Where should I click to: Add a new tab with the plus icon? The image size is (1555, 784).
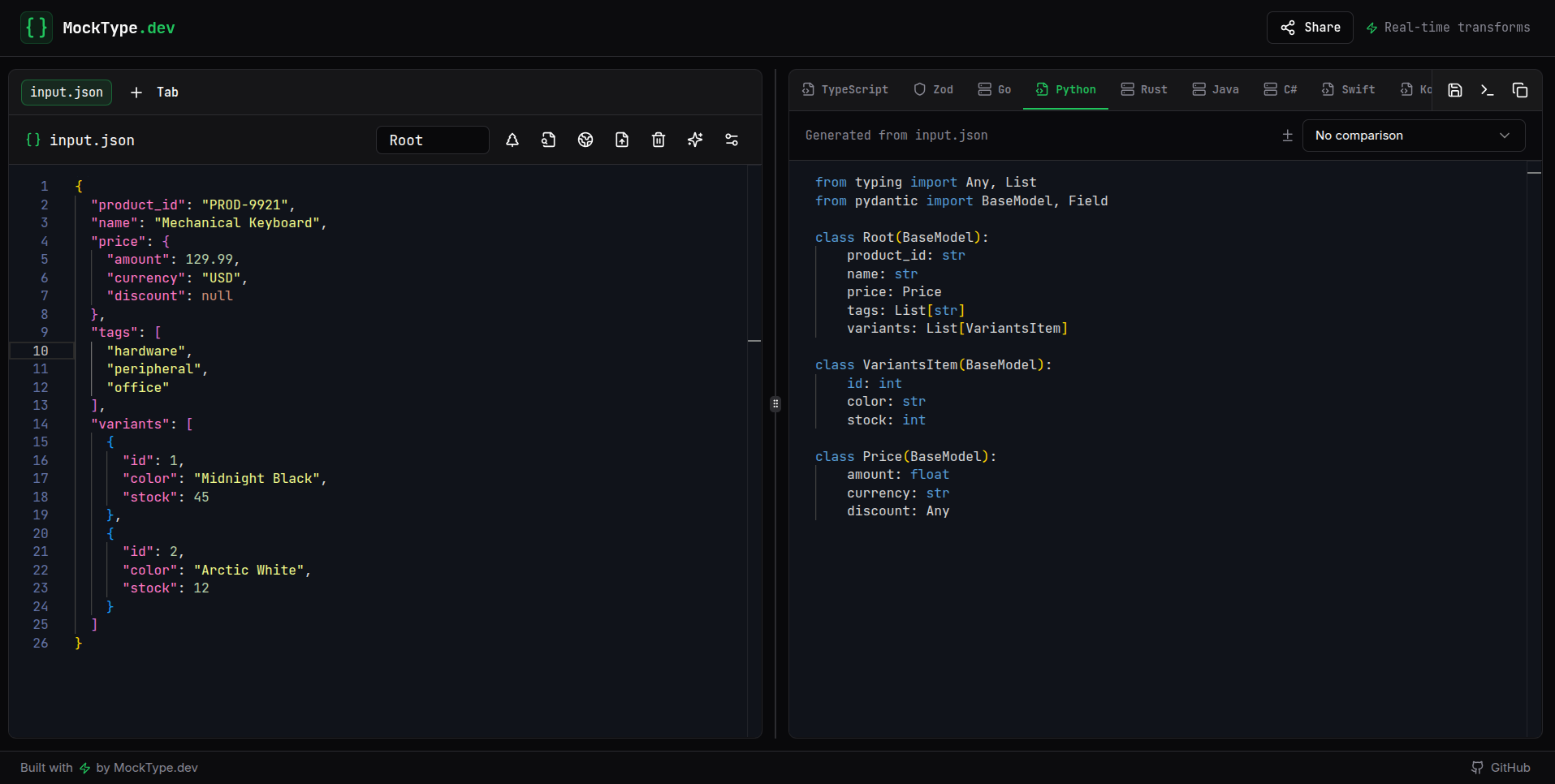(136, 92)
